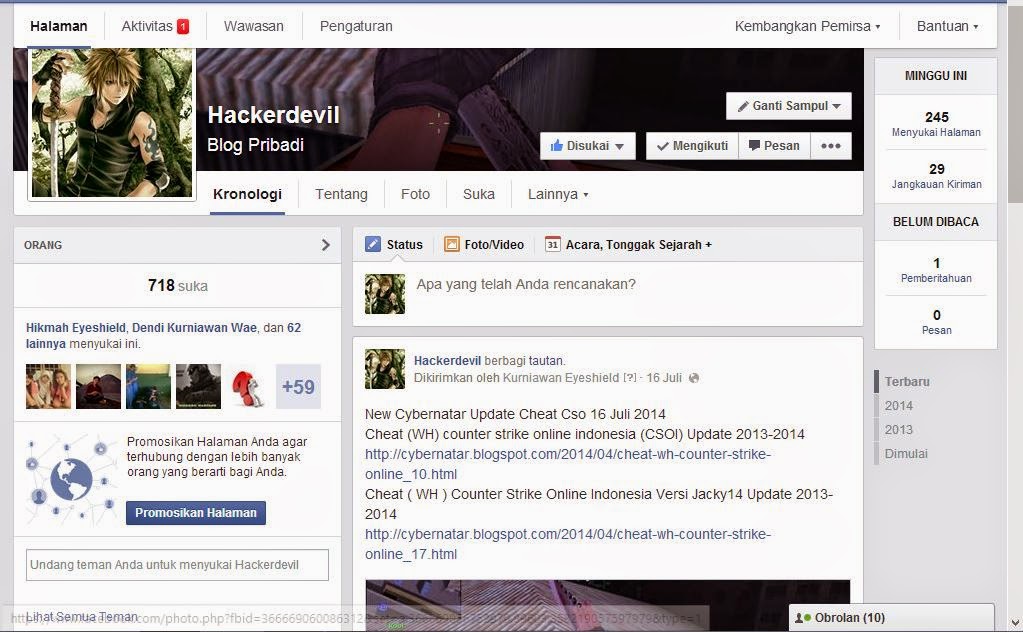
Task: Click the fourth liker's photo thumbnail
Action: coord(198,387)
